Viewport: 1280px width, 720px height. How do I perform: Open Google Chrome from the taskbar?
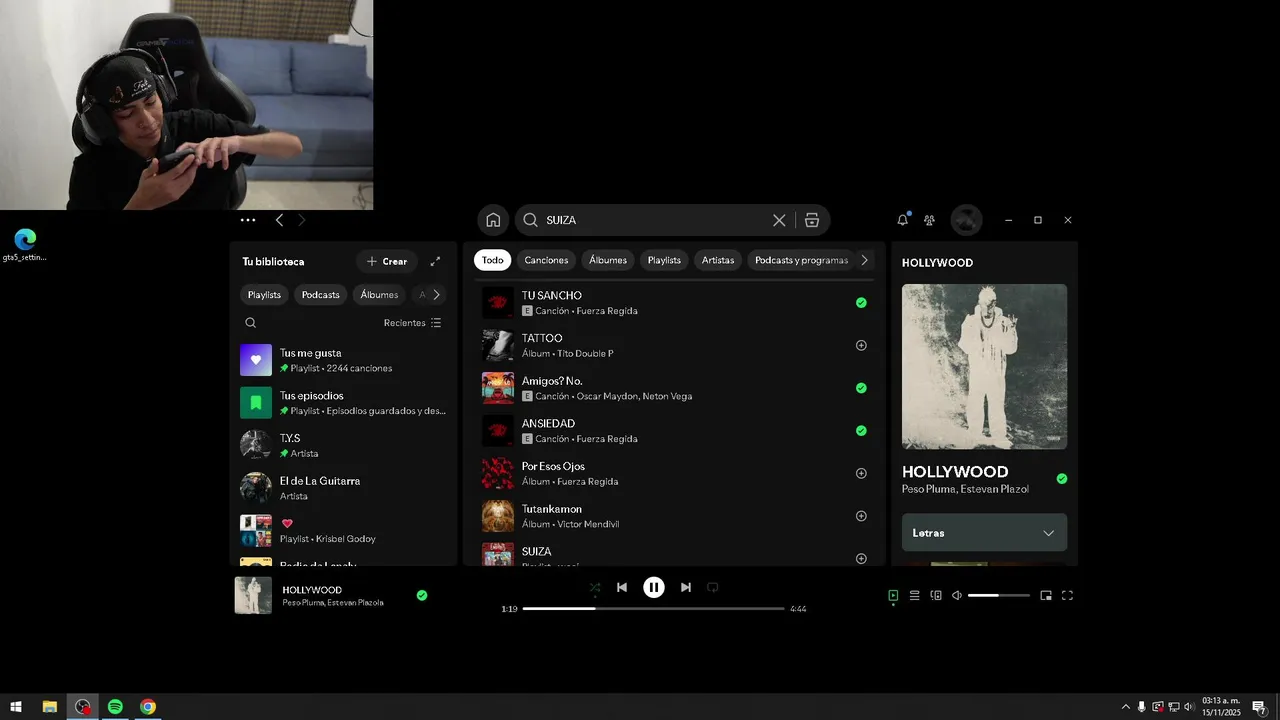point(148,707)
